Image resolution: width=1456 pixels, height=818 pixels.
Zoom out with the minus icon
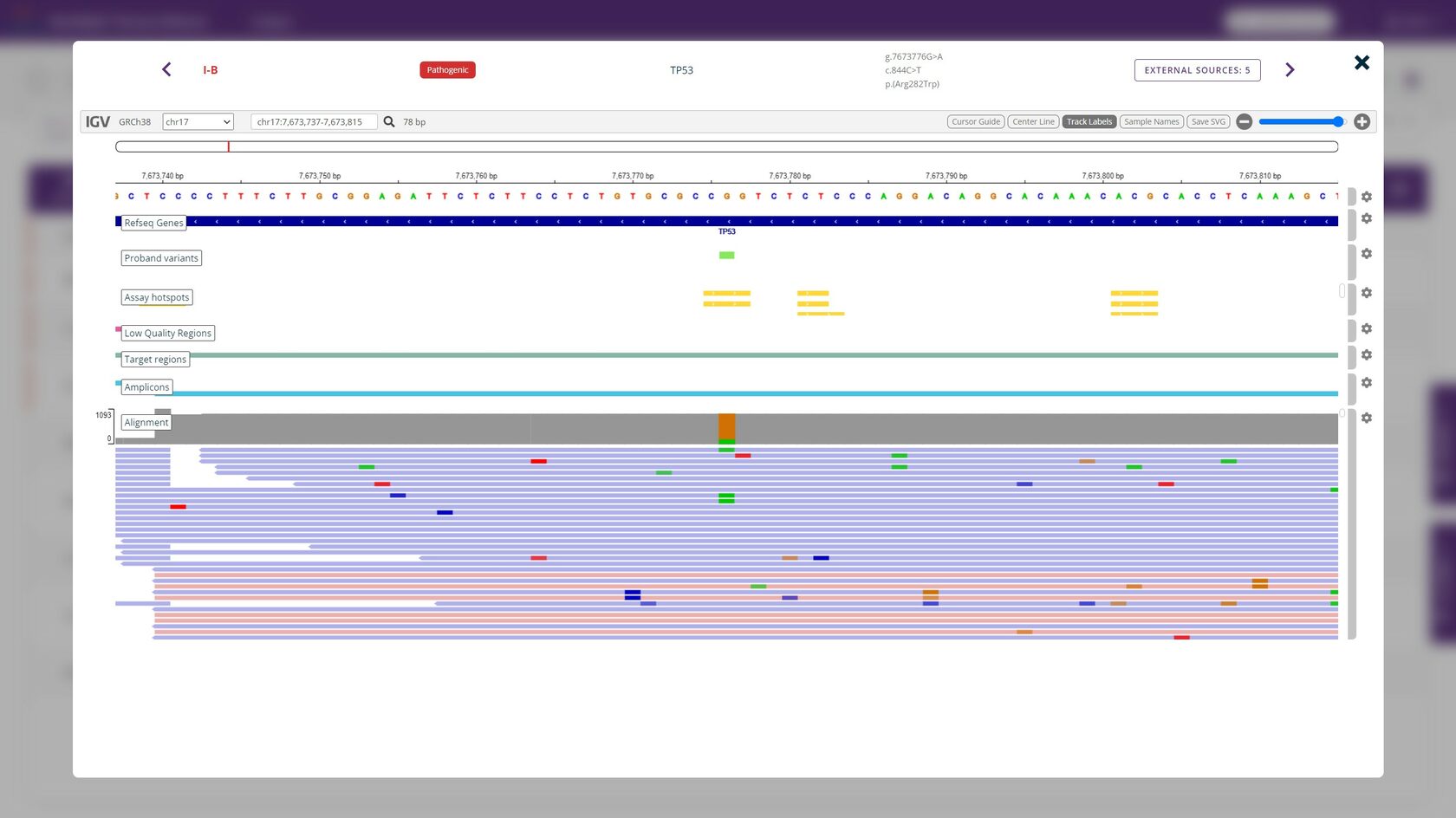(1244, 122)
